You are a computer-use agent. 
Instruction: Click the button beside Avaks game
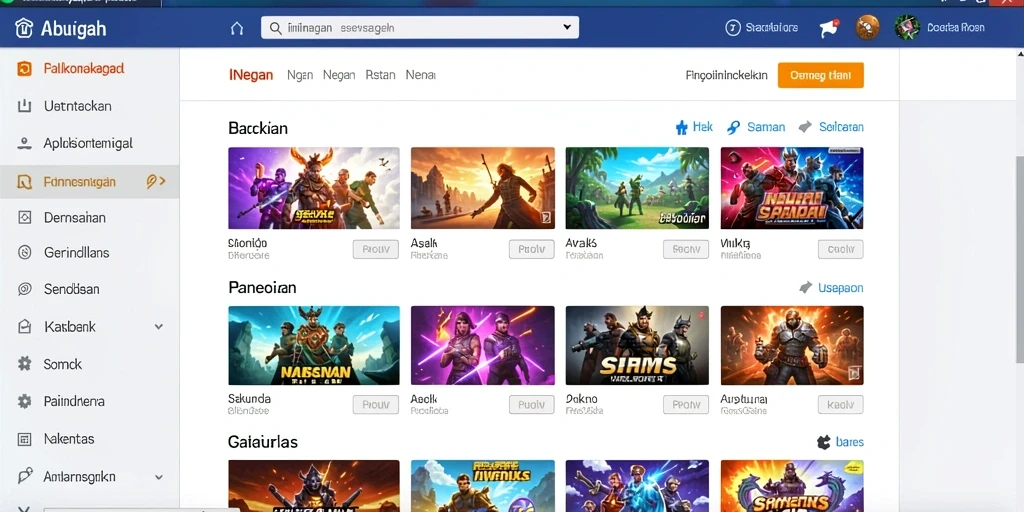point(686,249)
